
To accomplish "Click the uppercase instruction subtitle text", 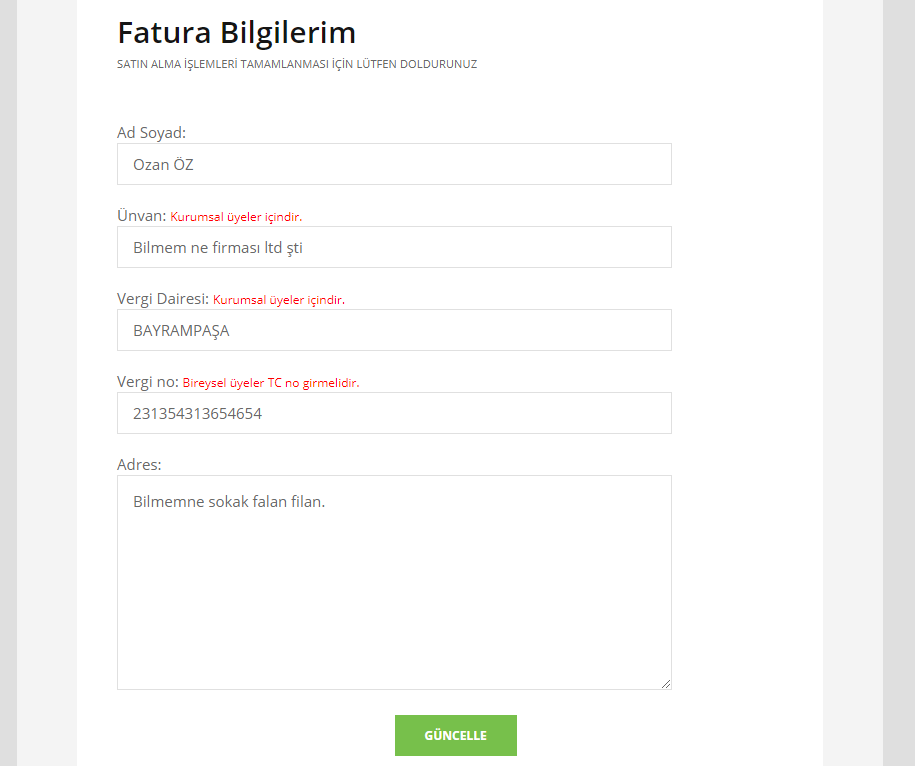I will click(x=297, y=63).
